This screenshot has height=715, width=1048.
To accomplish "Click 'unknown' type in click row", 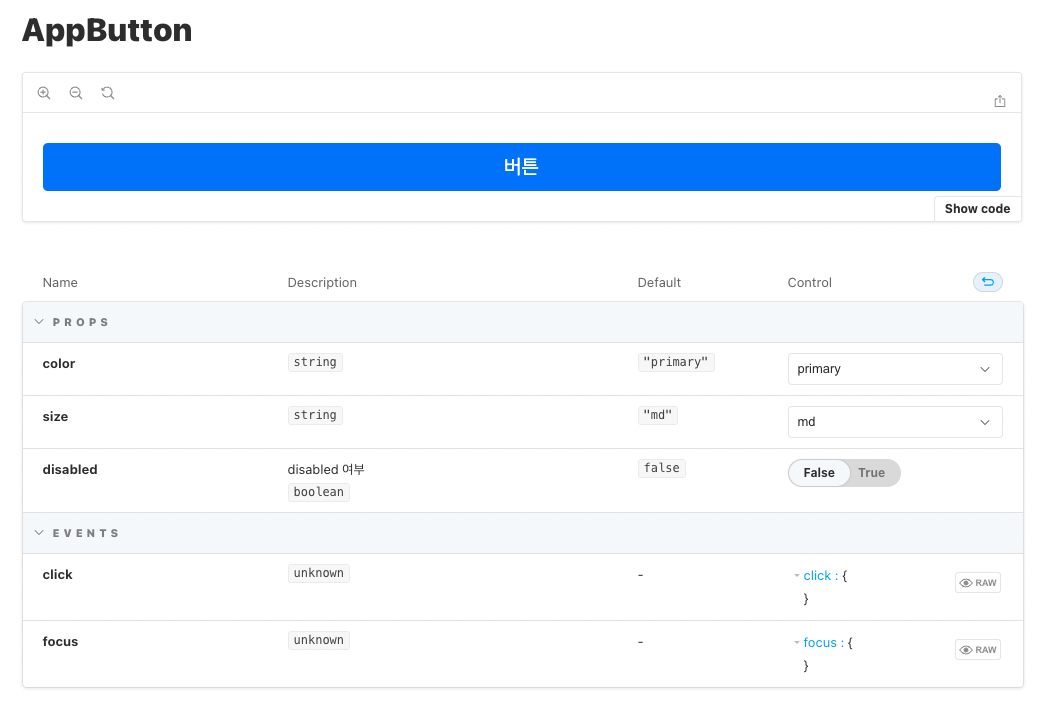I will (x=319, y=573).
